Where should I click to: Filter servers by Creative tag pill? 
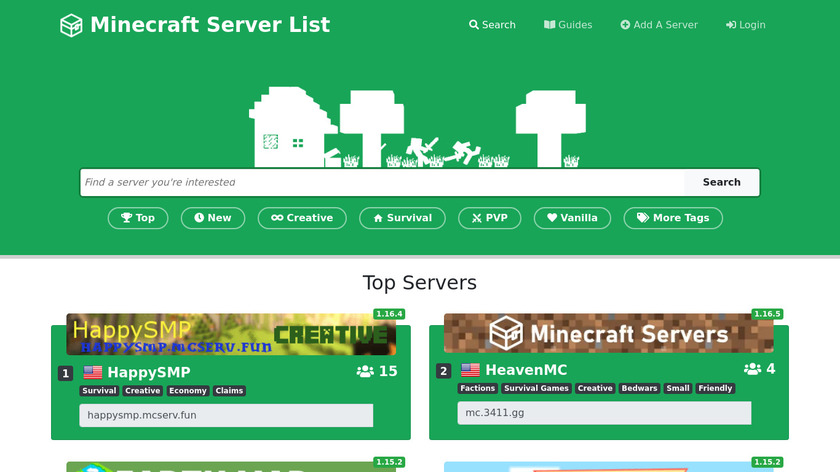tap(302, 218)
